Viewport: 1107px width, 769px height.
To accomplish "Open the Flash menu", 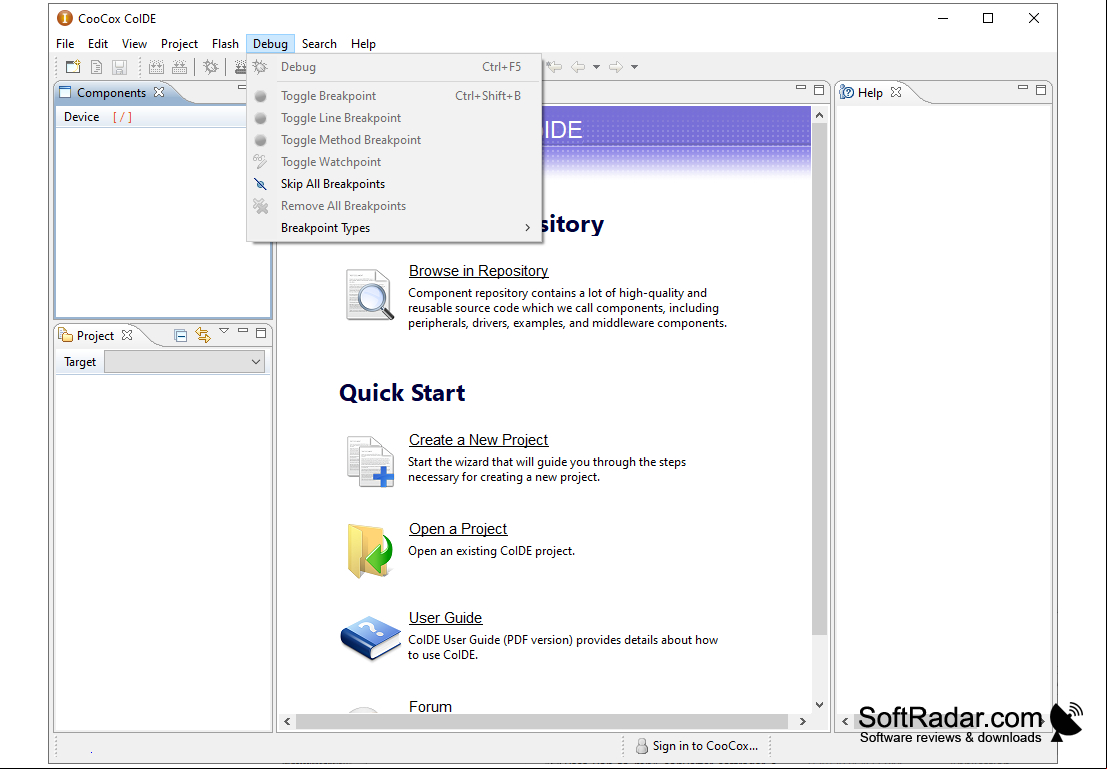I will [x=225, y=44].
